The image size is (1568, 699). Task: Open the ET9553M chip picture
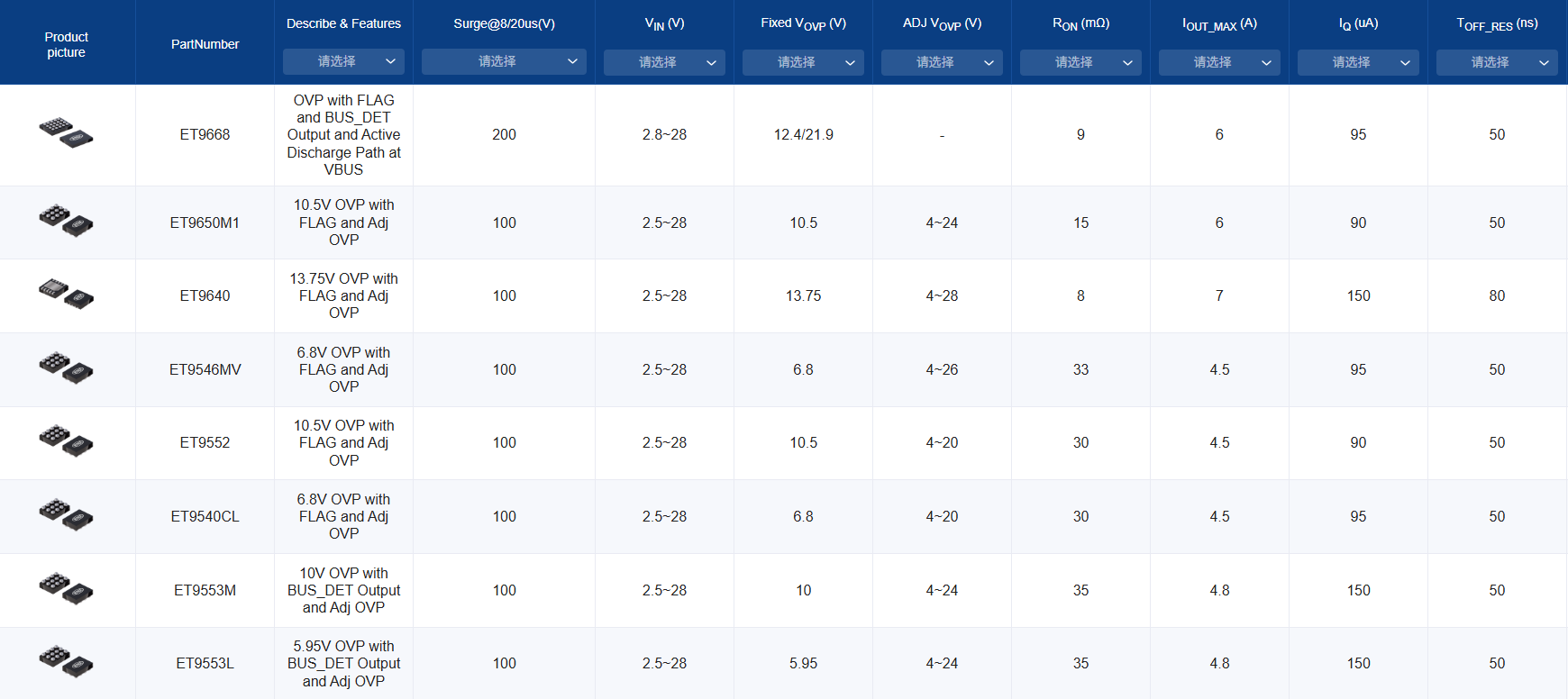67,588
